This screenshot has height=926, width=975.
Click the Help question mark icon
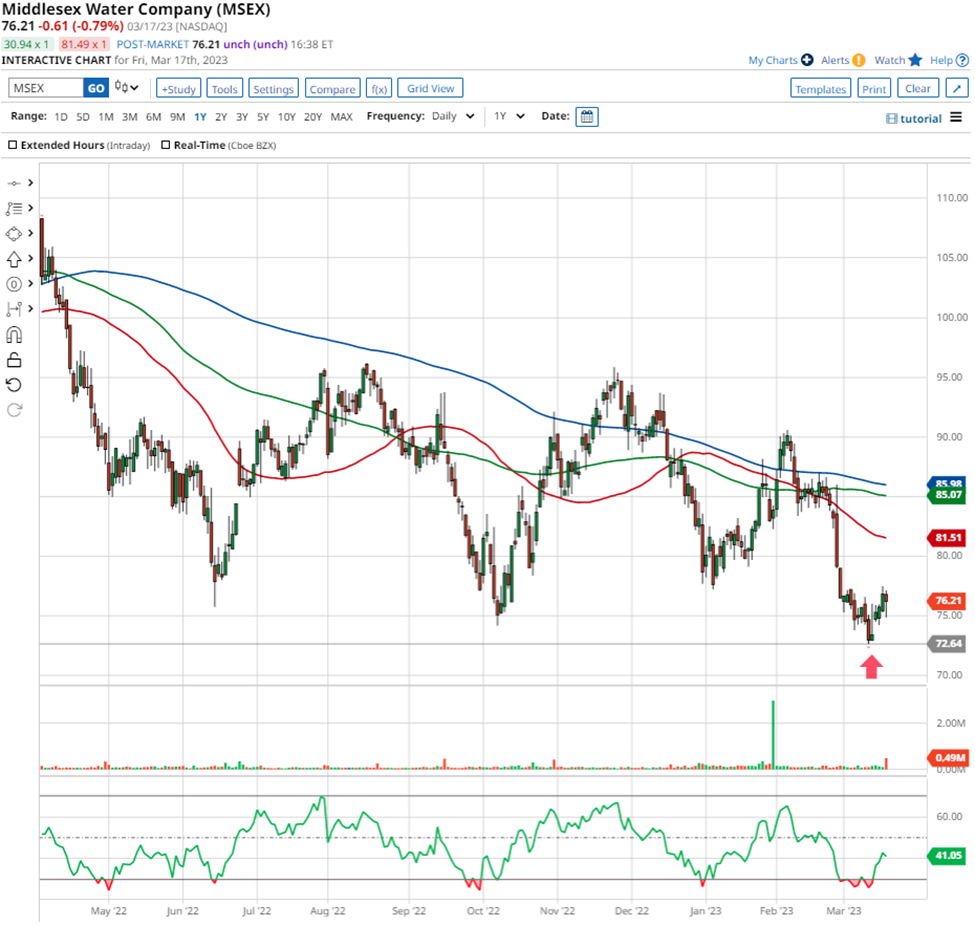pos(962,60)
